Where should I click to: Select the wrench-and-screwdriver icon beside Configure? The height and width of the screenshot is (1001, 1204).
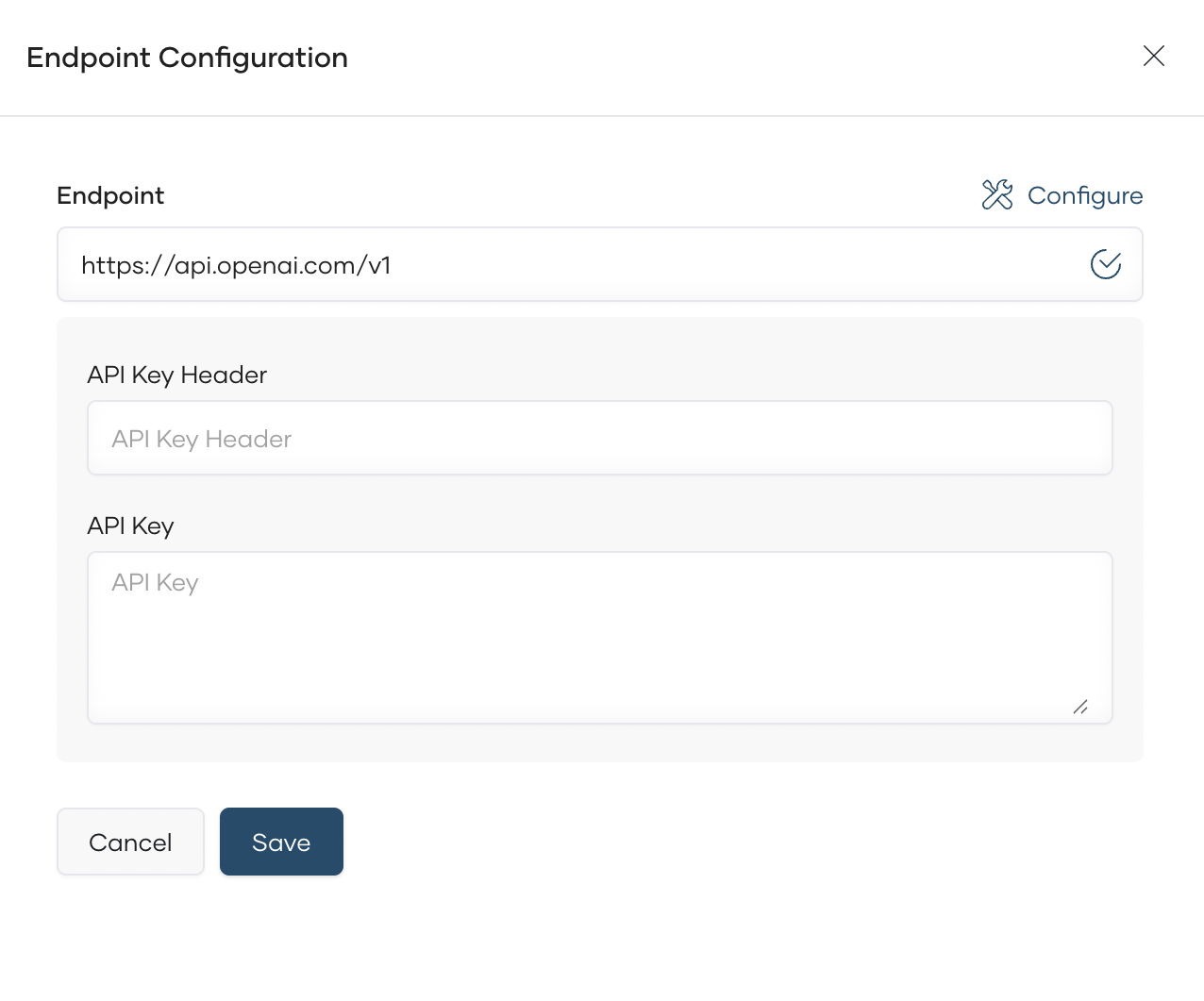tap(995, 195)
